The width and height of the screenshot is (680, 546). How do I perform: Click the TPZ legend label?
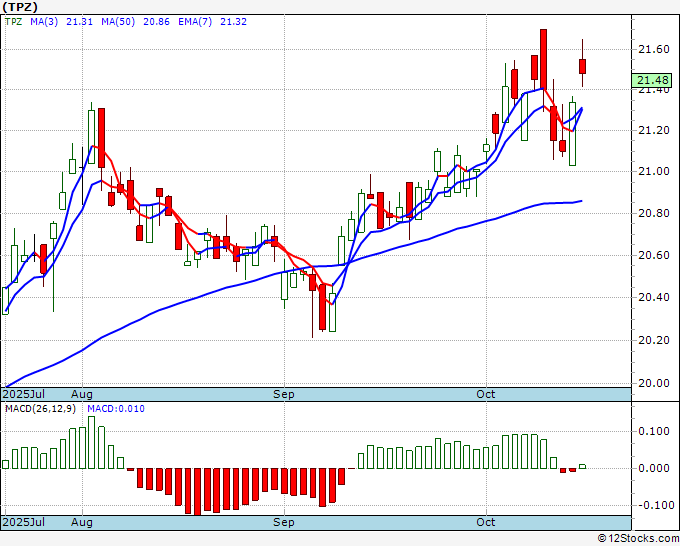coord(13,22)
